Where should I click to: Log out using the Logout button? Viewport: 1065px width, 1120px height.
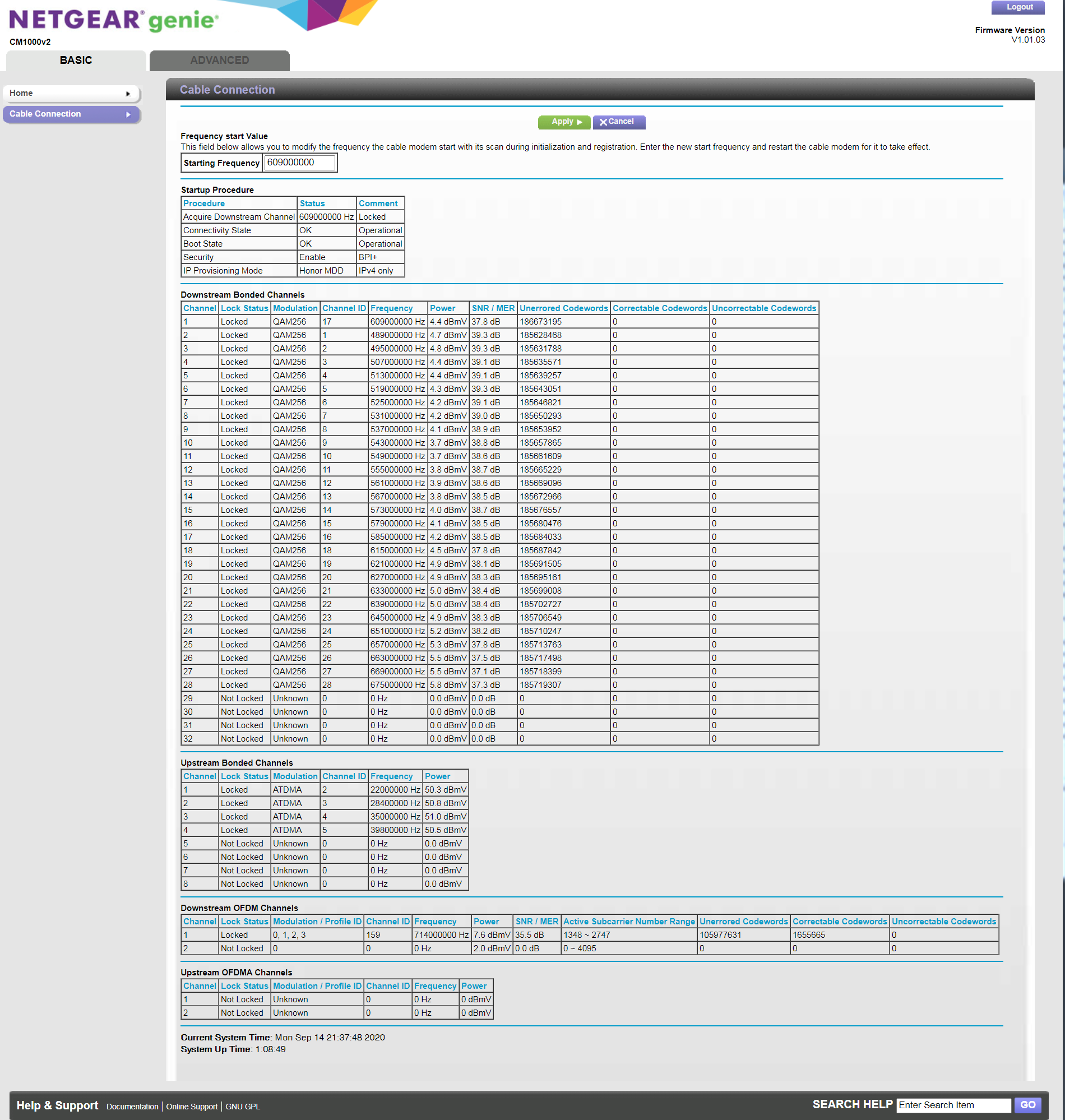[x=1018, y=7]
